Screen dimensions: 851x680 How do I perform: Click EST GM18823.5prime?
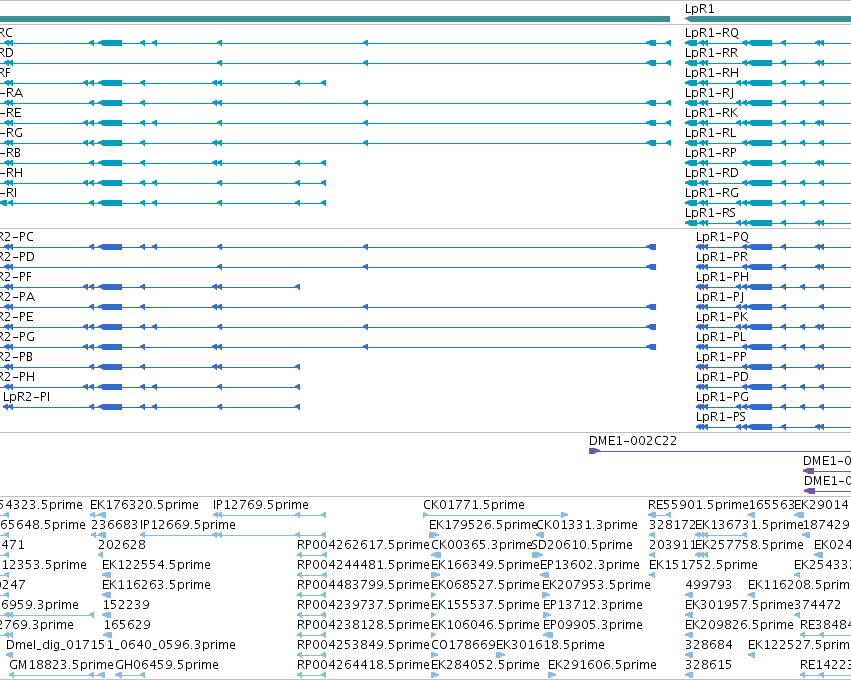tap(61, 665)
